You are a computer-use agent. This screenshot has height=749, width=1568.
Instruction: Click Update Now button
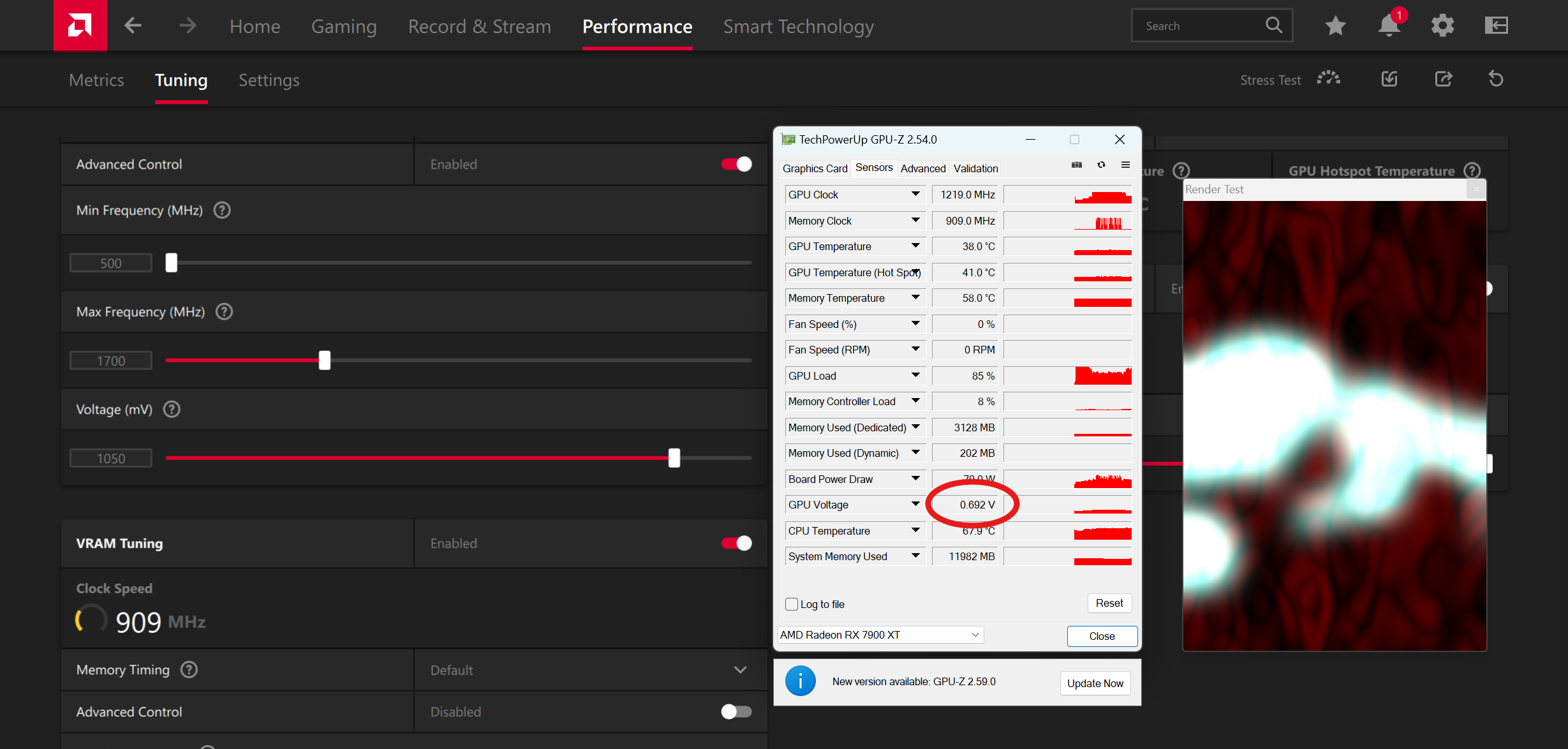click(x=1095, y=683)
